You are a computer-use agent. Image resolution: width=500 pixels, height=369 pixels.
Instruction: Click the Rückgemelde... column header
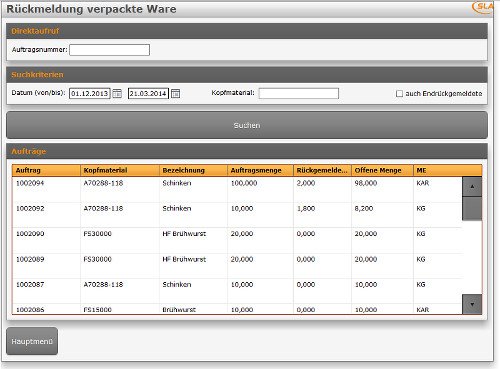[322, 170]
